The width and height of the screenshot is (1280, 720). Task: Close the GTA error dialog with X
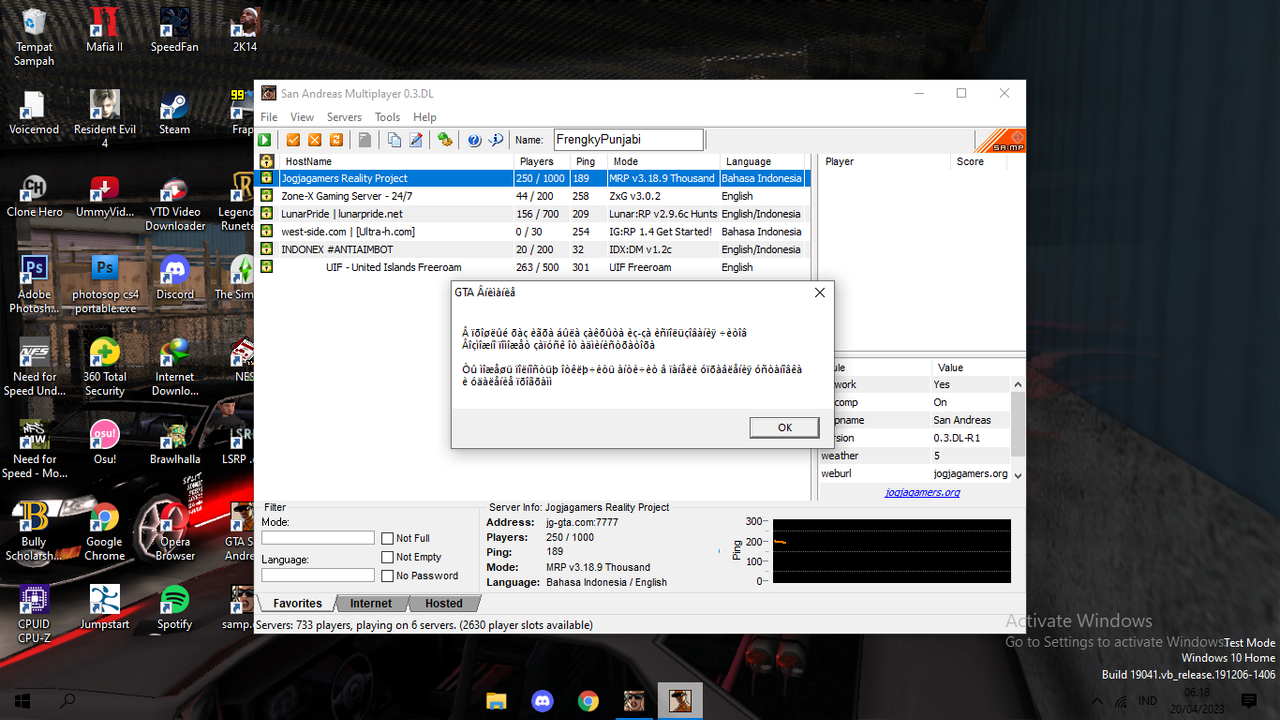pyautogui.click(x=820, y=292)
